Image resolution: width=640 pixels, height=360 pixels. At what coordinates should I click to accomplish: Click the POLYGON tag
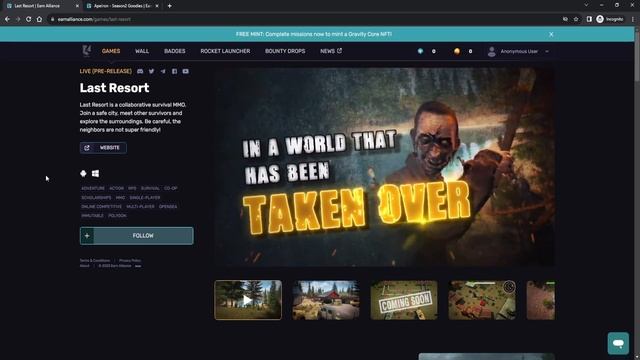coord(118,216)
